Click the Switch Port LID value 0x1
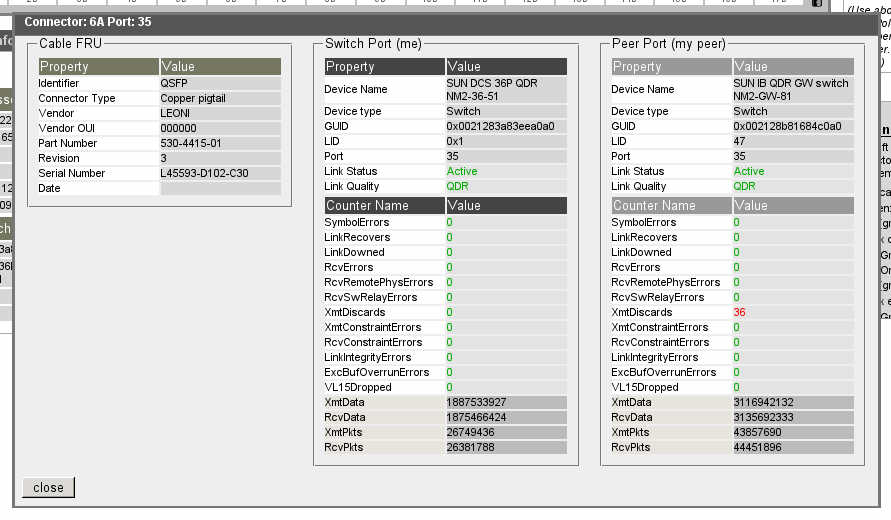 (x=455, y=141)
